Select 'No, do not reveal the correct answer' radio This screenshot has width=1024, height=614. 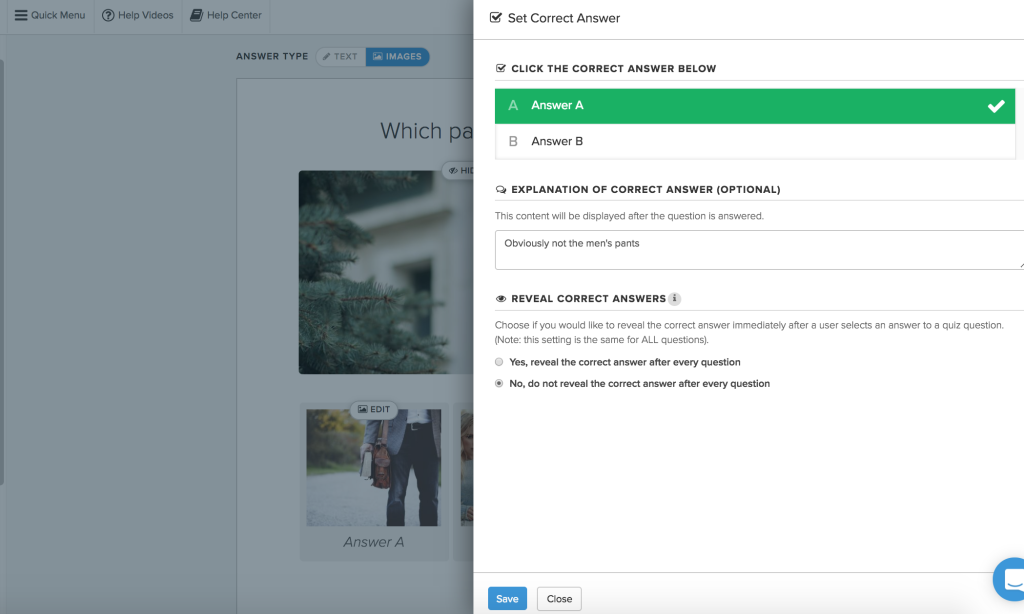click(499, 383)
